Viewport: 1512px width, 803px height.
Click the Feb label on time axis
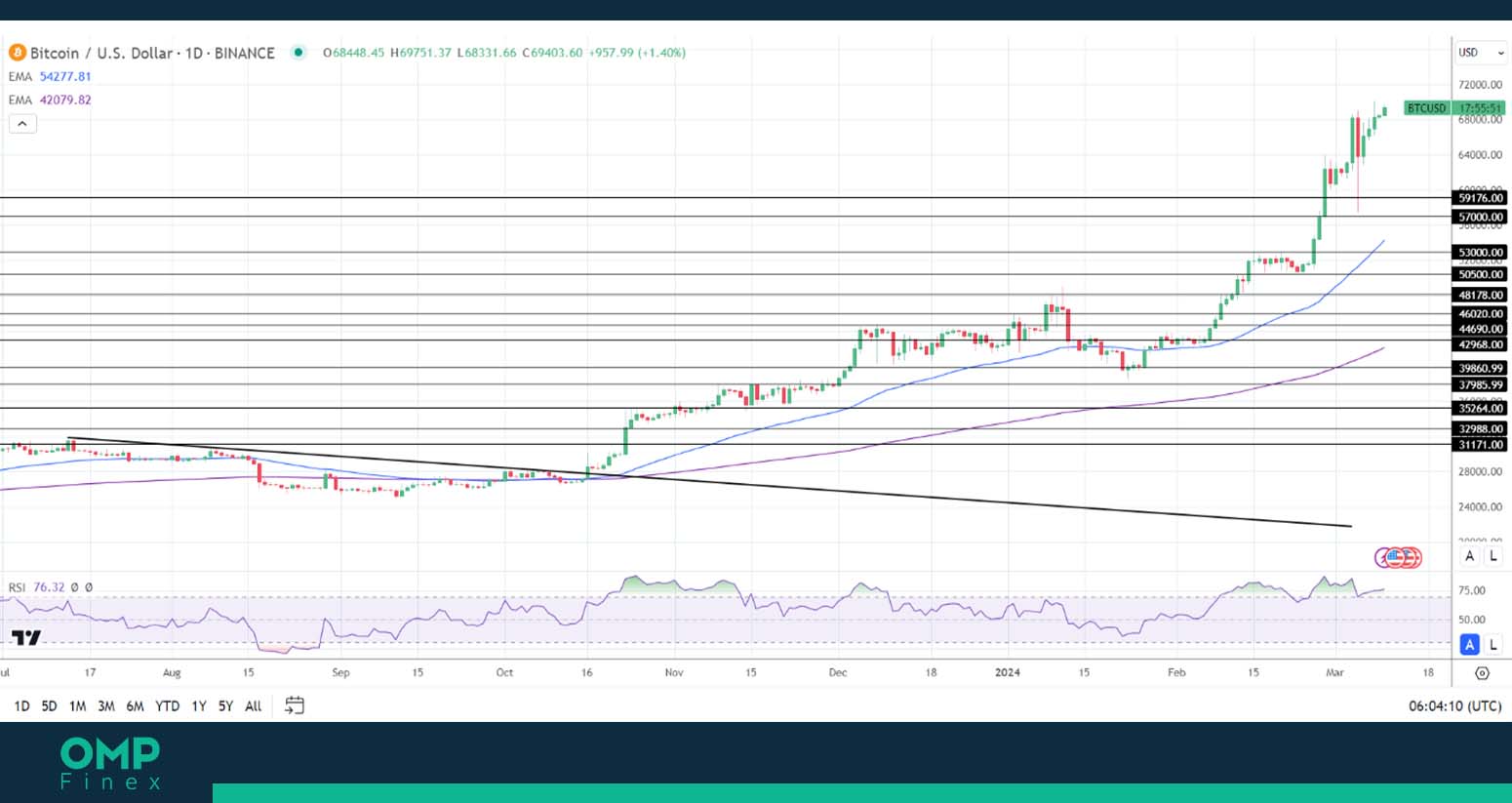point(1176,673)
